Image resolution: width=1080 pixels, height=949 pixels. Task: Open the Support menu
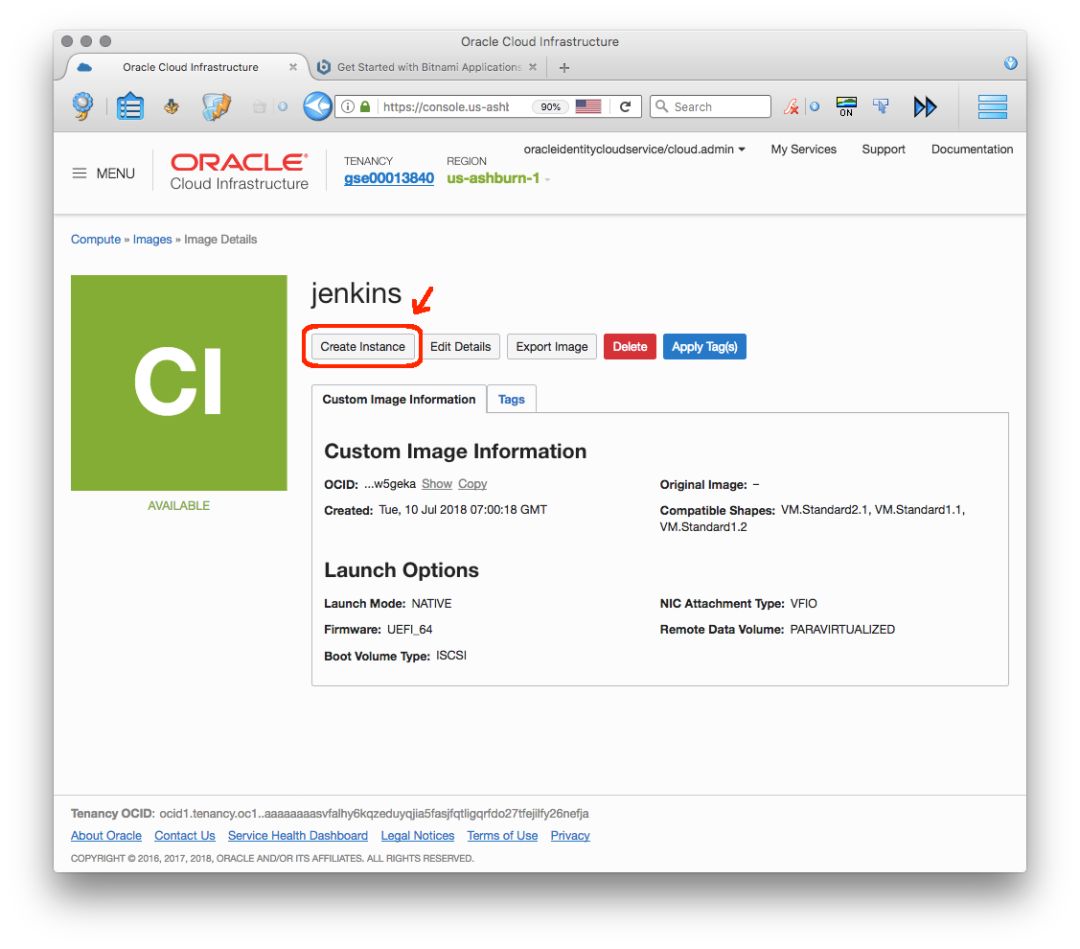pos(883,149)
